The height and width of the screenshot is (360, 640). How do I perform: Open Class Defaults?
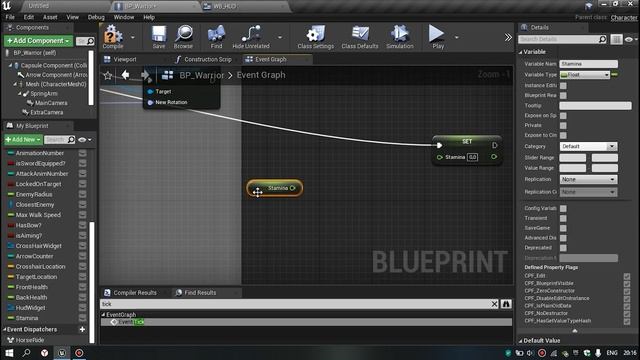tap(360, 37)
